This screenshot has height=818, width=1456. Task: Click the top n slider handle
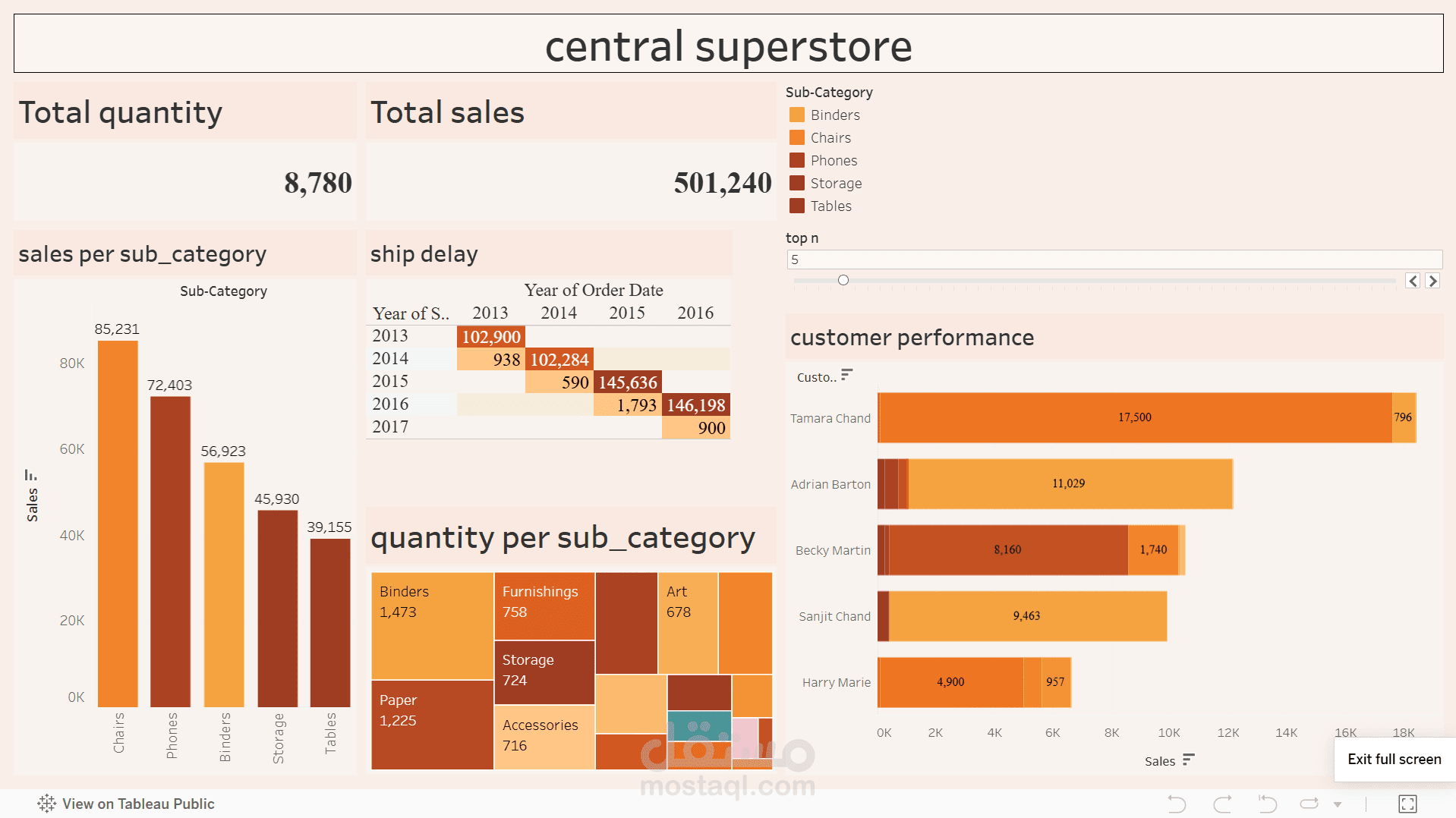point(843,279)
